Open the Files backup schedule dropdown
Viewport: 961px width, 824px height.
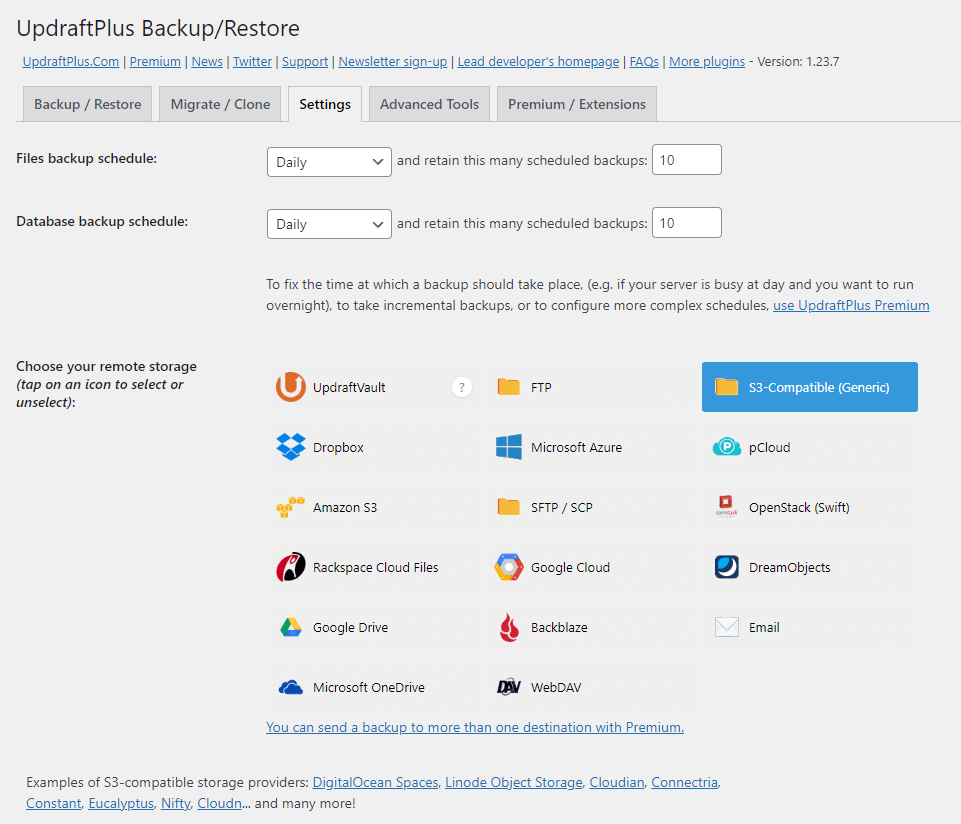pos(329,162)
